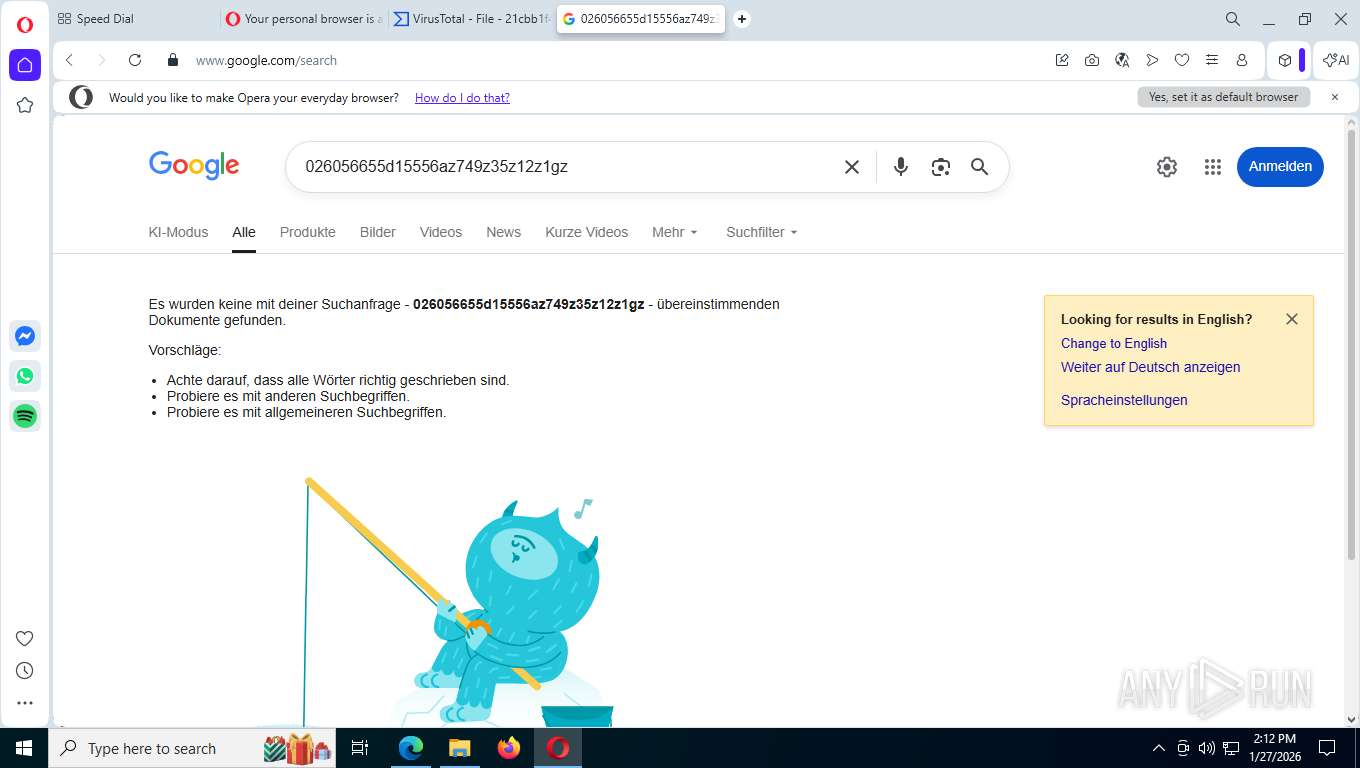Reload the current page

(135, 60)
